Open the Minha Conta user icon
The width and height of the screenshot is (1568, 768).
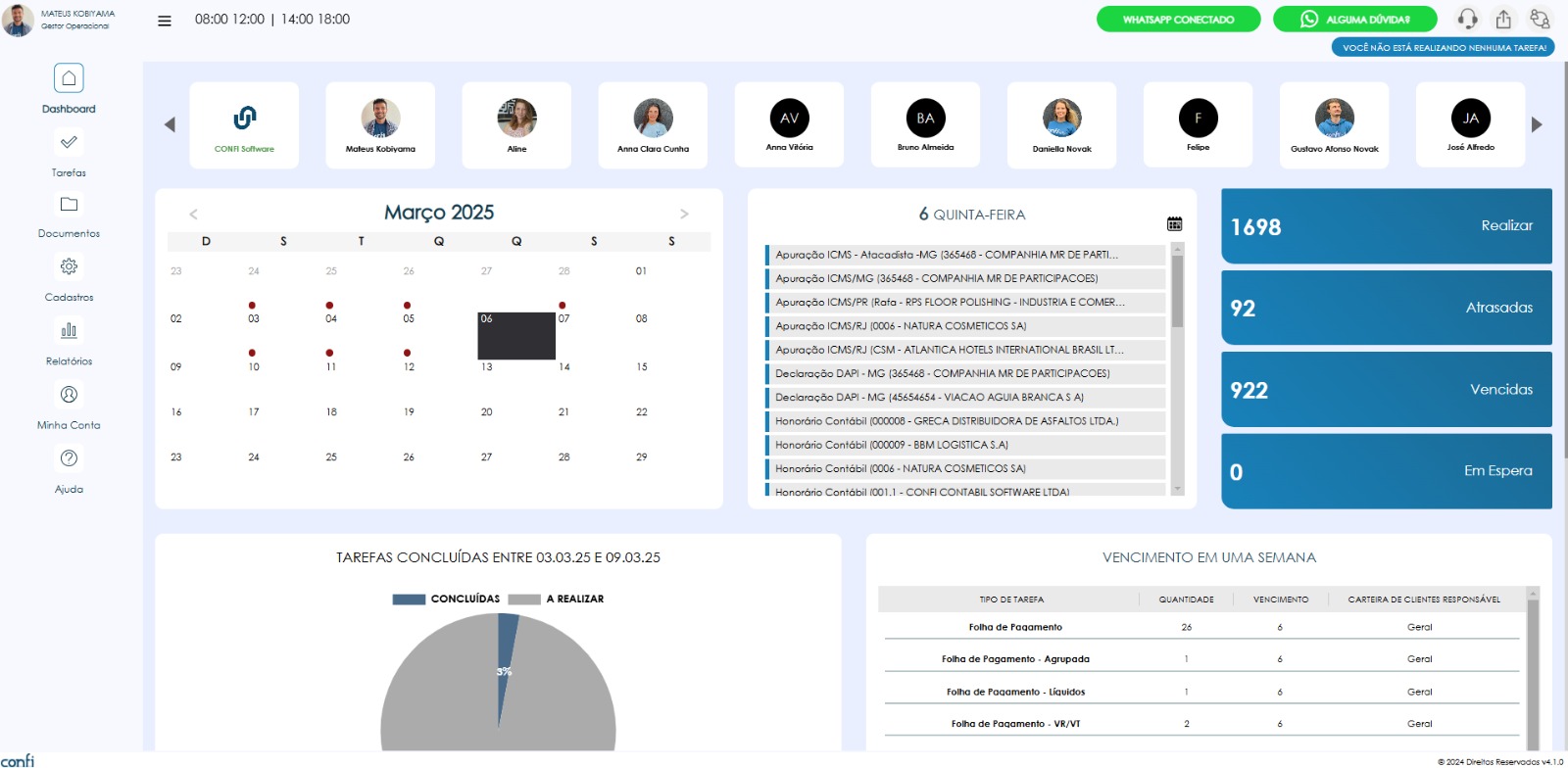[x=69, y=394]
